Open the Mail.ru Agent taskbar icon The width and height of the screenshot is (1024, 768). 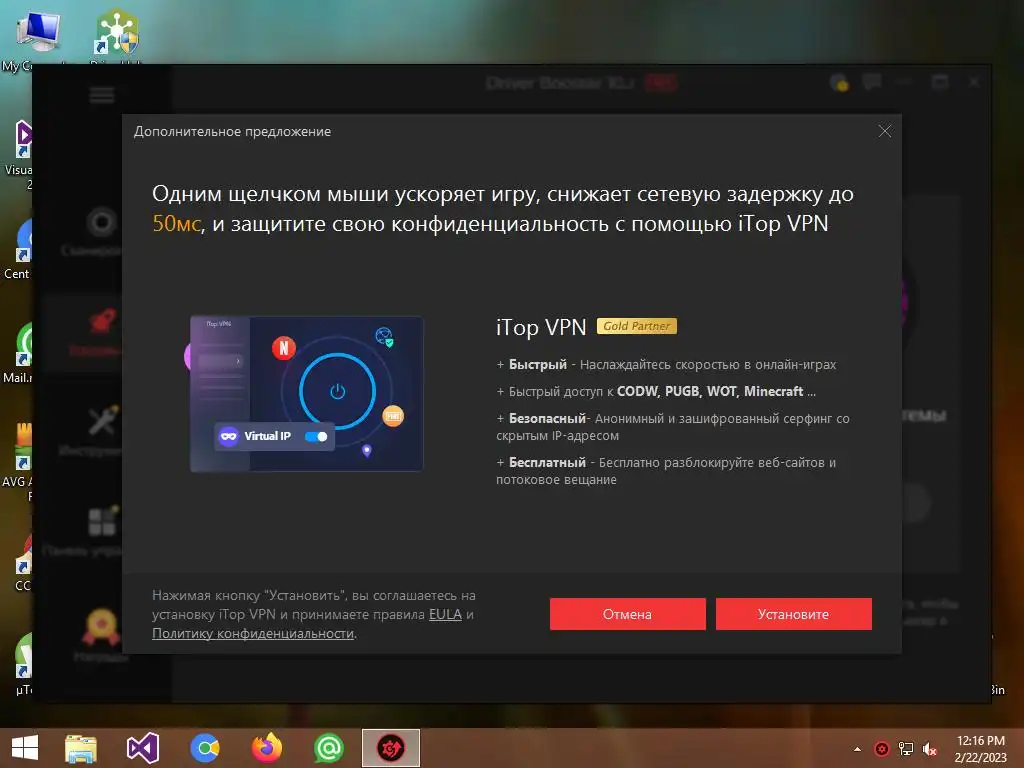[328, 748]
